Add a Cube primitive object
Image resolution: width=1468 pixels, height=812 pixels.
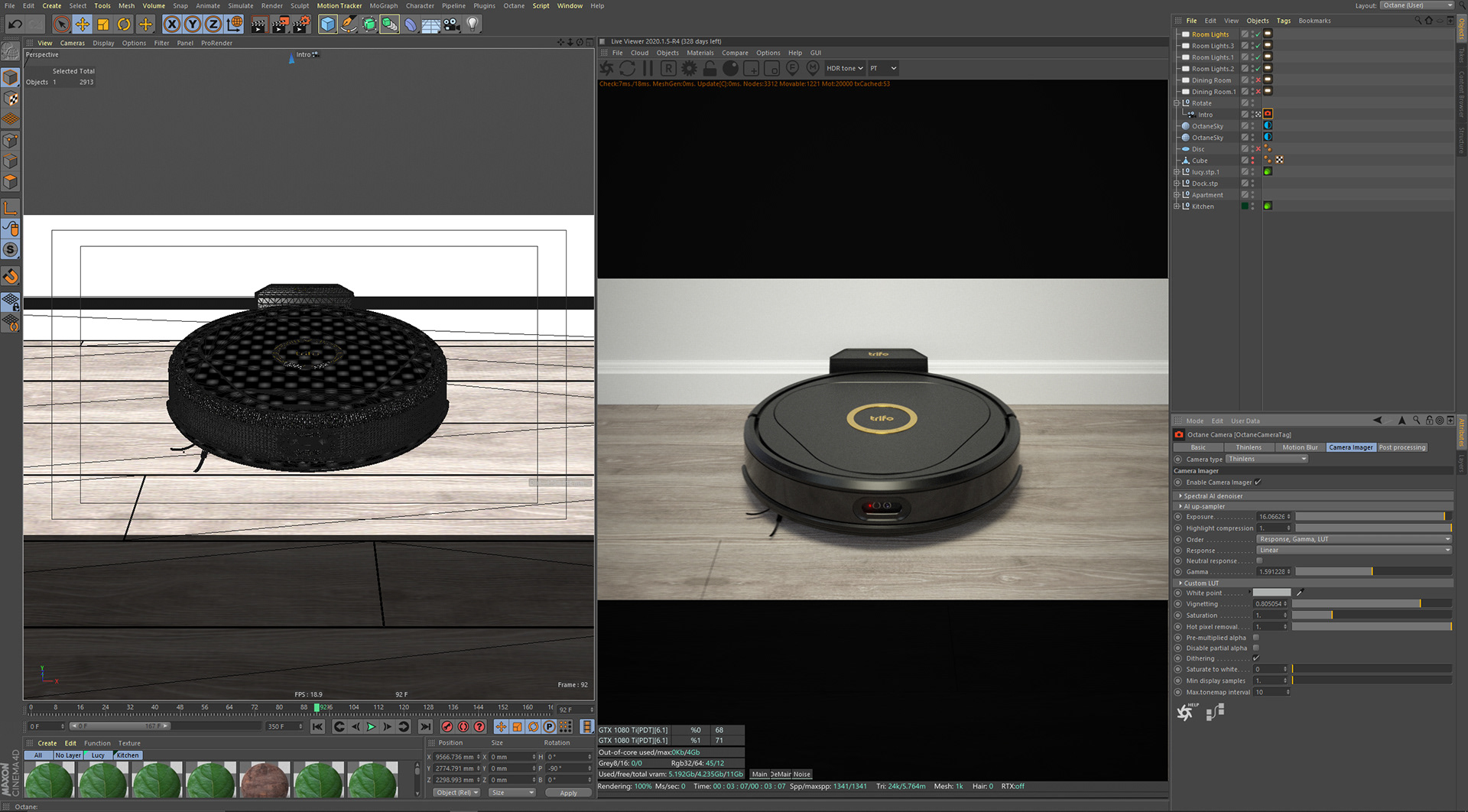tap(327, 24)
